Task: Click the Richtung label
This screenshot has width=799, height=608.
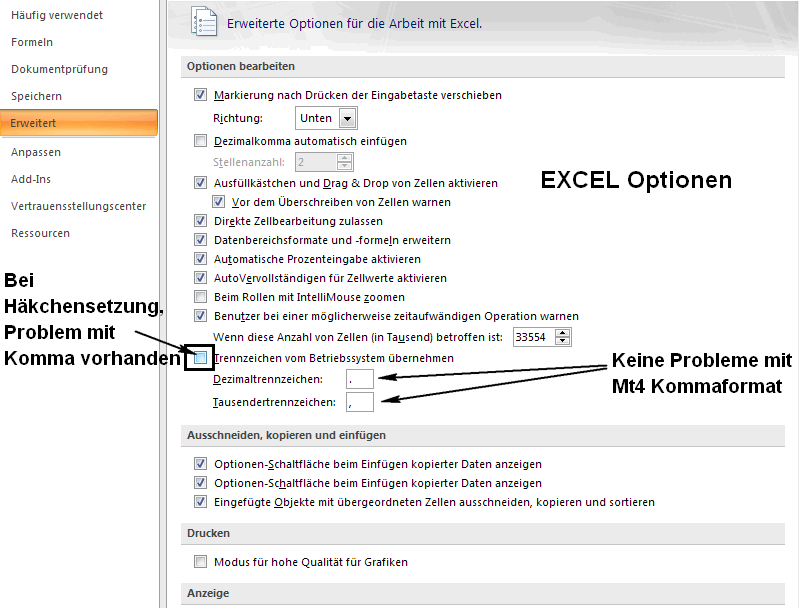Action: (x=238, y=118)
